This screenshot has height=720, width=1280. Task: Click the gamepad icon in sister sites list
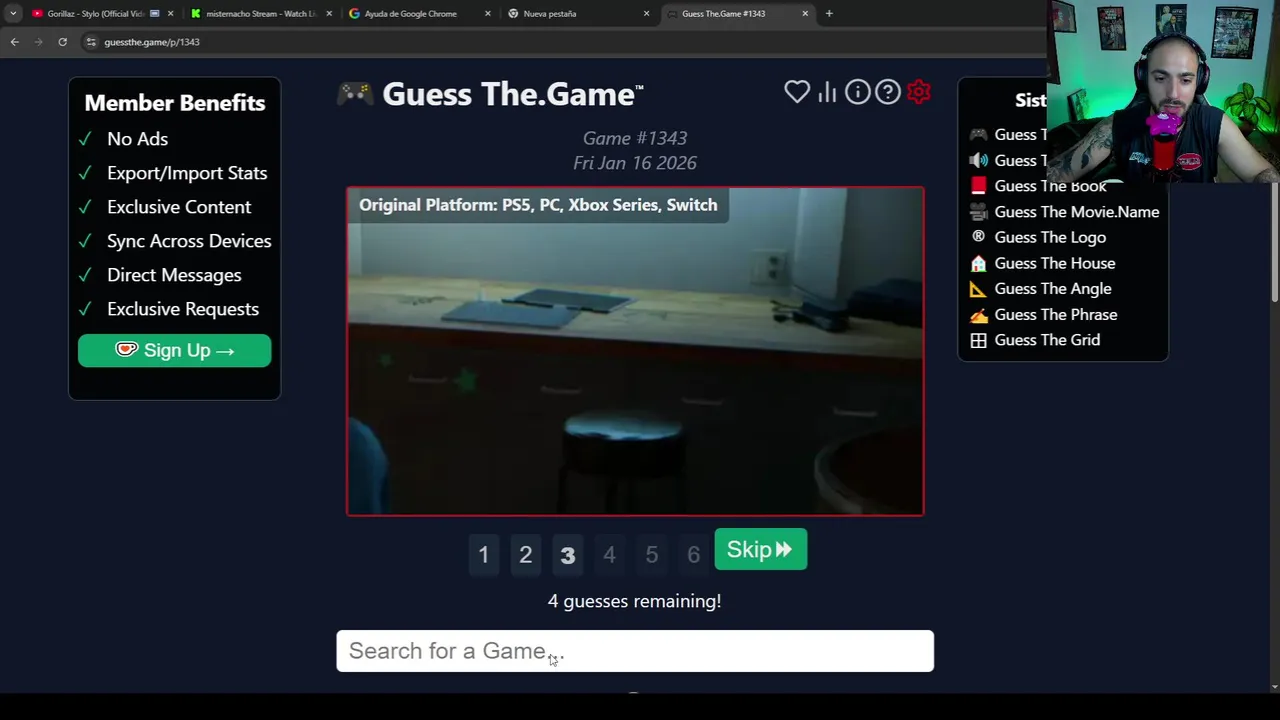coord(978,135)
